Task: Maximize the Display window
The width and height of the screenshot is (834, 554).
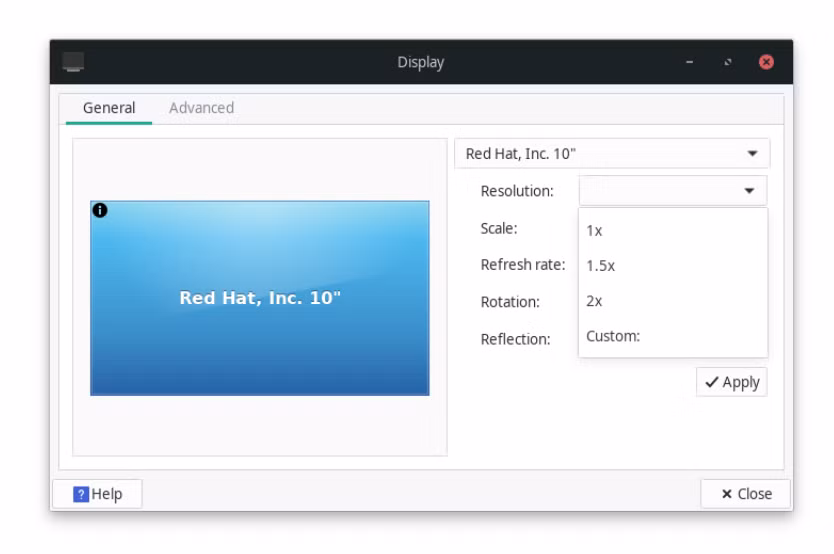Action: tap(728, 62)
